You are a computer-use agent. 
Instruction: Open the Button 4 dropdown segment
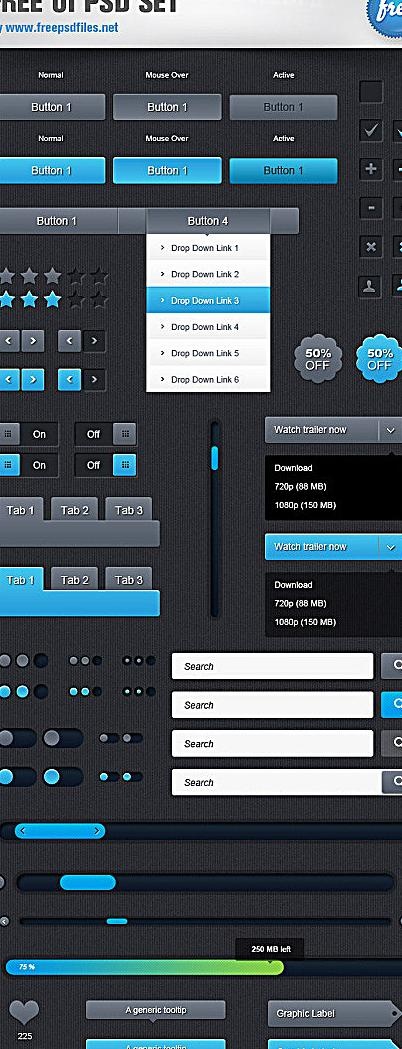pyautogui.click(x=208, y=221)
